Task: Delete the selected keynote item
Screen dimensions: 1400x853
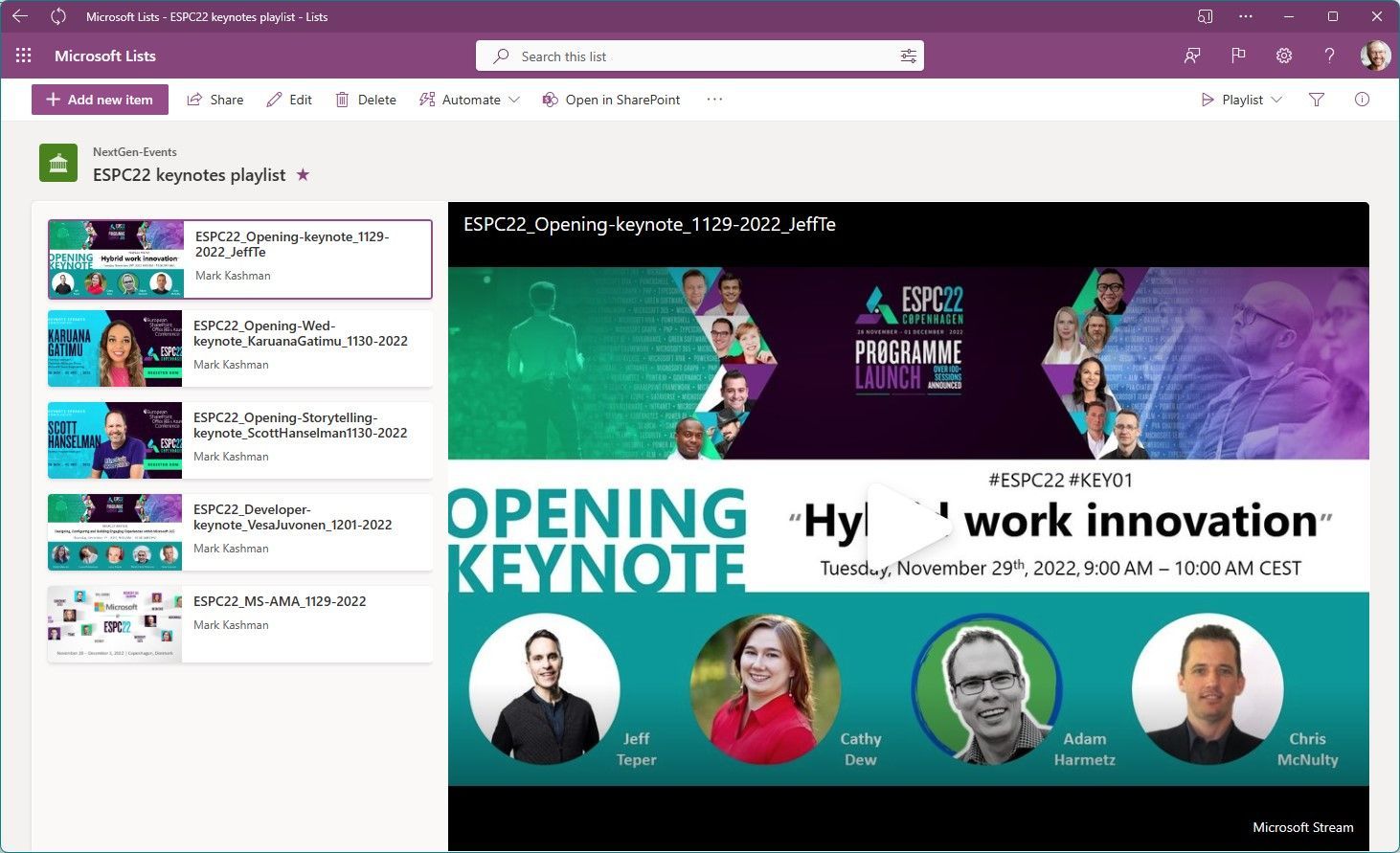Action: coord(365,100)
